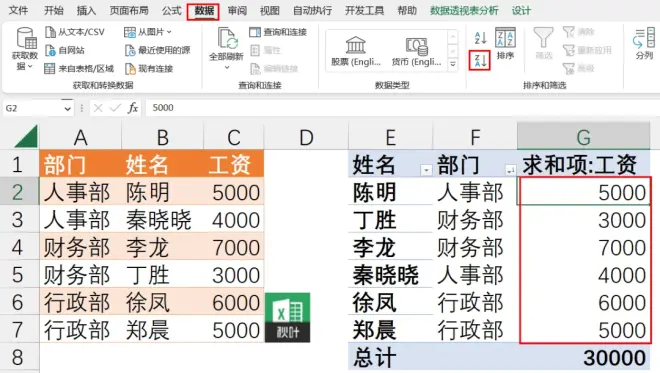Open the 数据透视表分析 tab
Image resolution: width=660 pixels, height=373 pixels.
[464, 11]
